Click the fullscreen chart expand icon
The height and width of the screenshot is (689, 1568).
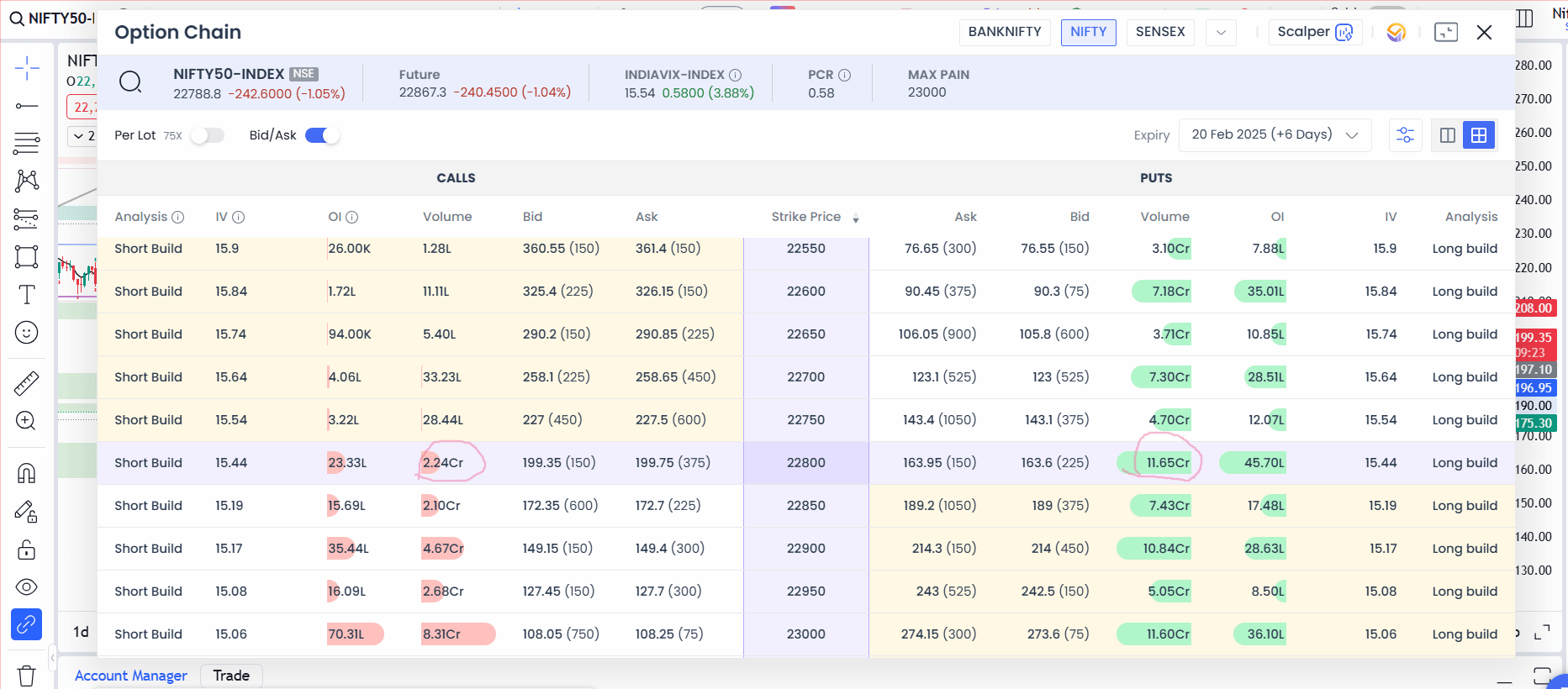tap(1542, 634)
